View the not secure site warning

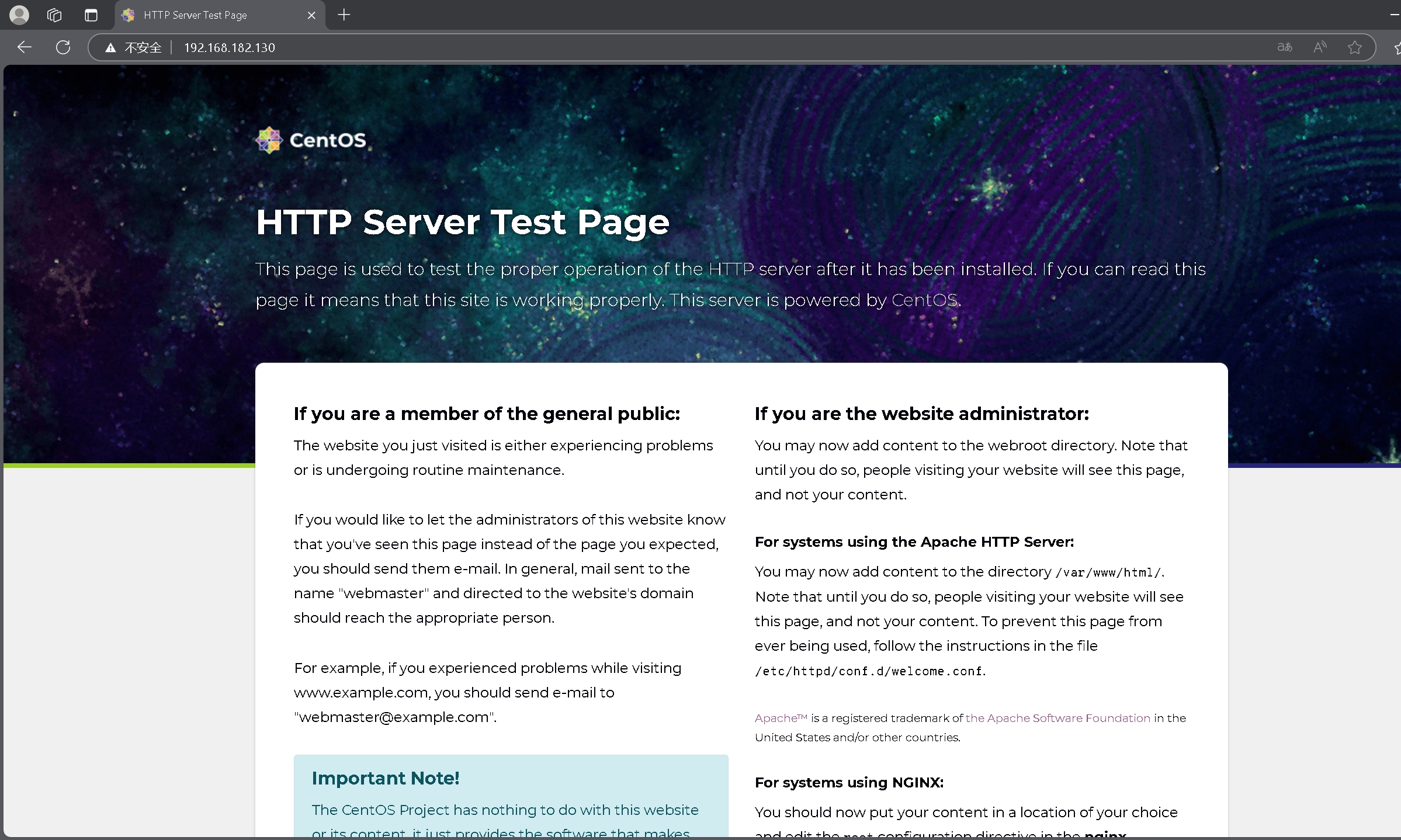133,47
